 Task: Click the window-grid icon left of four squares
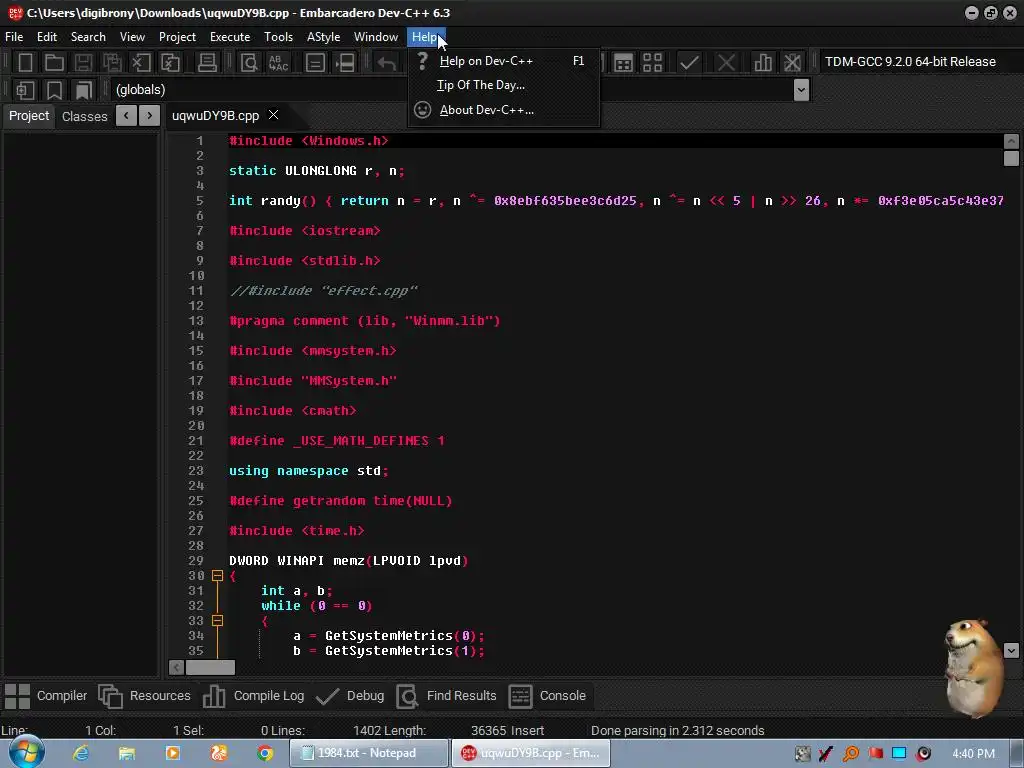624,62
